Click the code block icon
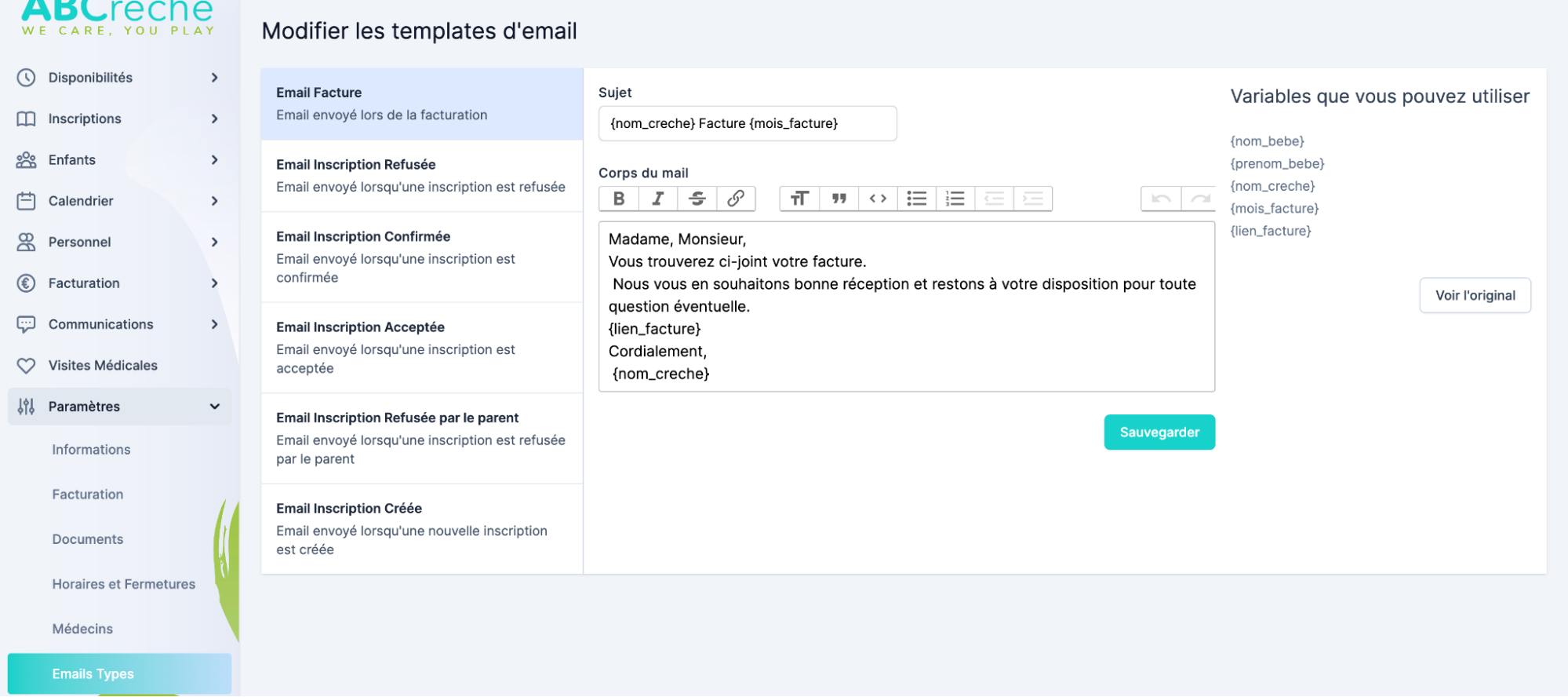The width and height of the screenshot is (1568, 697). click(878, 199)
